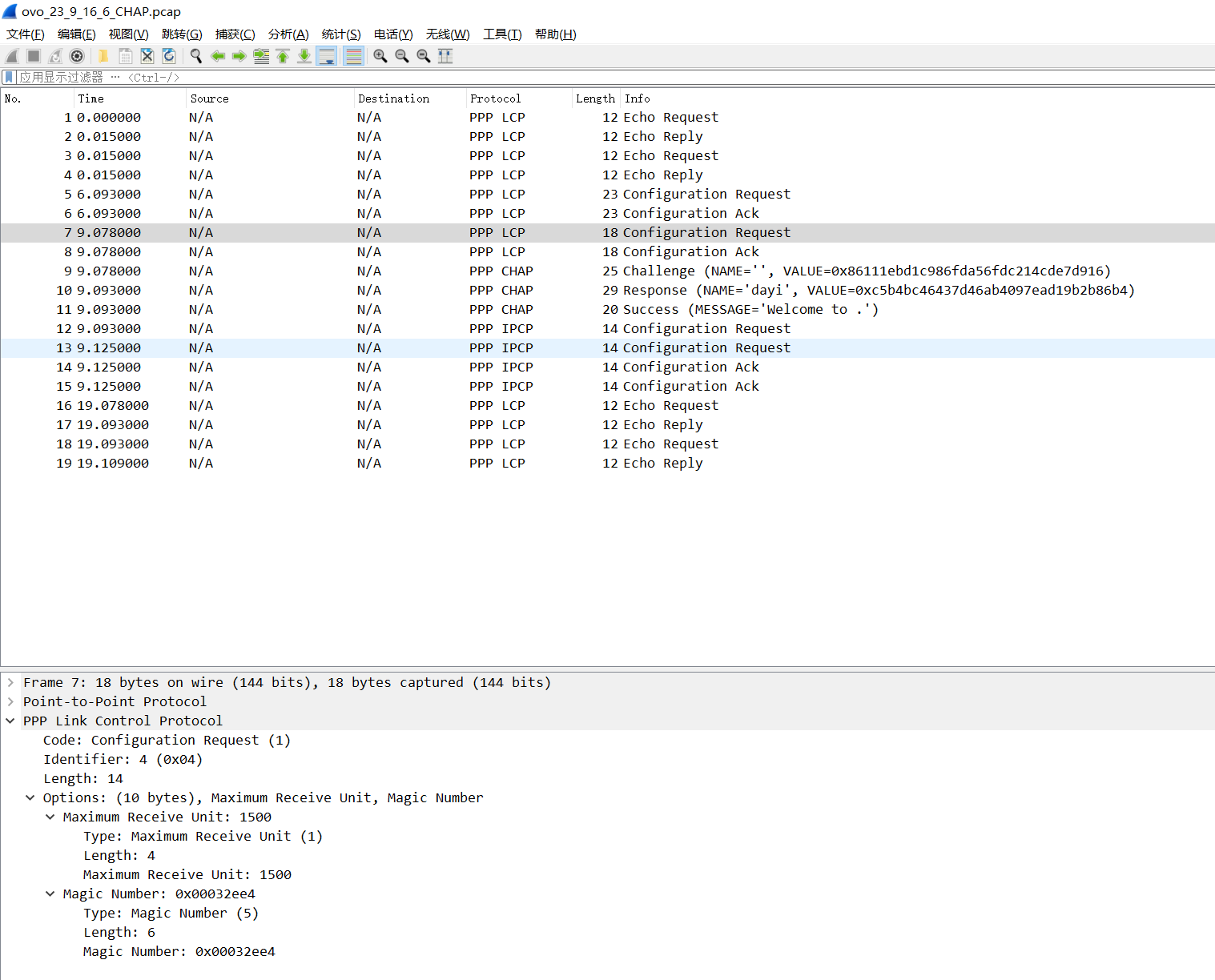Open a capture file with folder icon
This screenshot has height=980, width=1215.
click(x=103, y=56)
